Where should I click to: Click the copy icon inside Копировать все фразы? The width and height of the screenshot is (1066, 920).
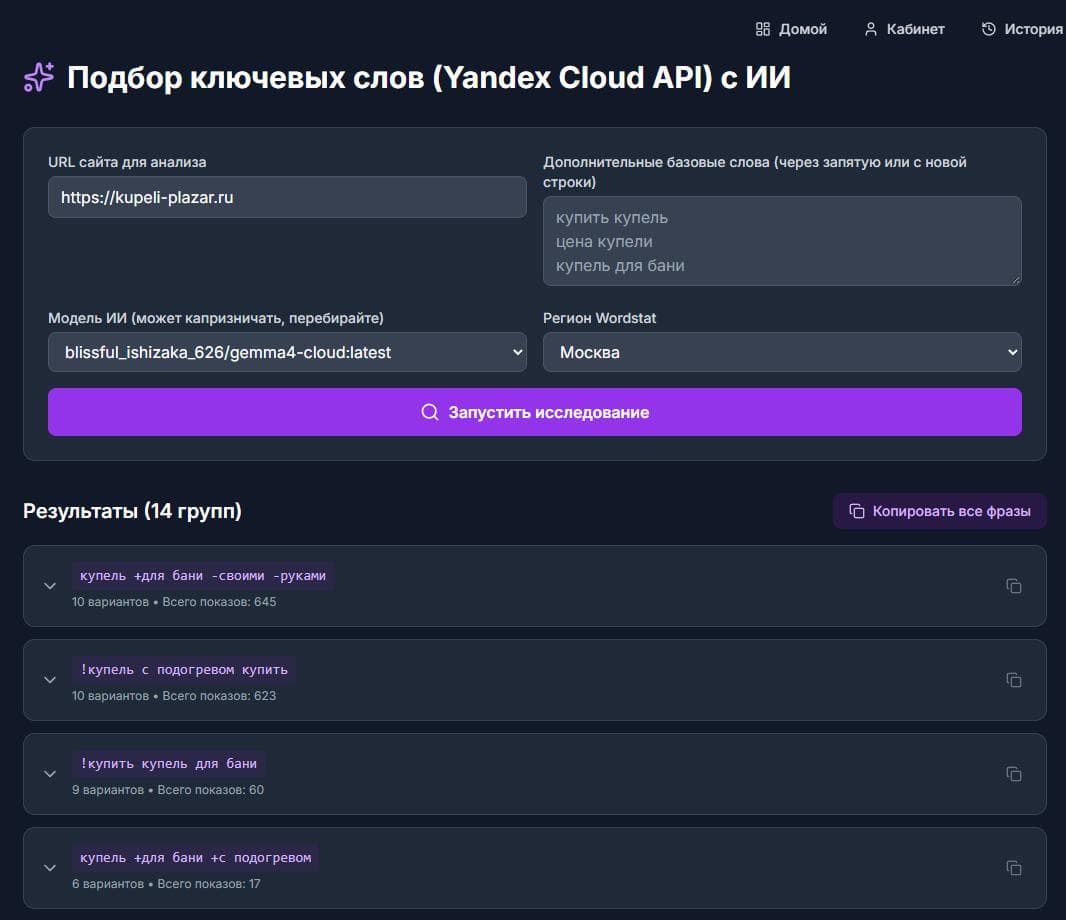857,511
